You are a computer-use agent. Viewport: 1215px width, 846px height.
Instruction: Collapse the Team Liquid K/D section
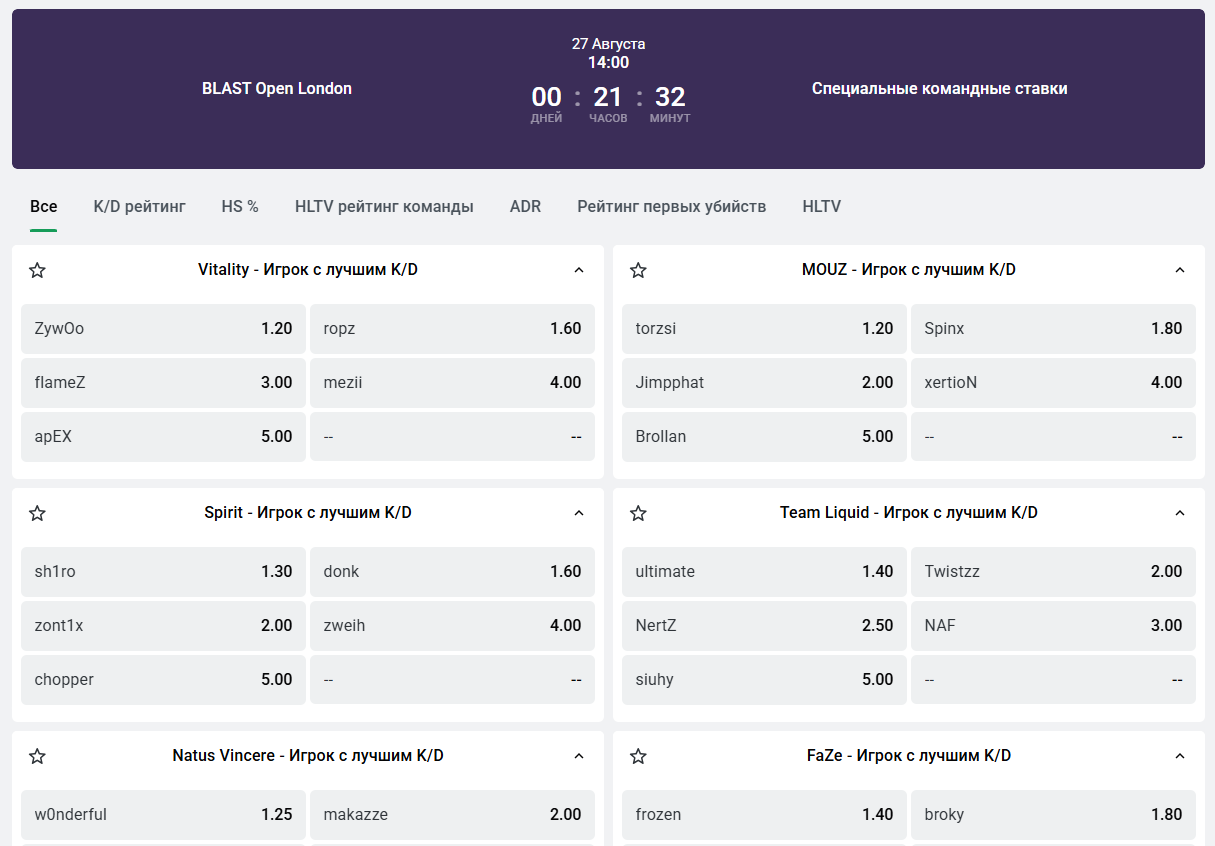[1179, 513]
